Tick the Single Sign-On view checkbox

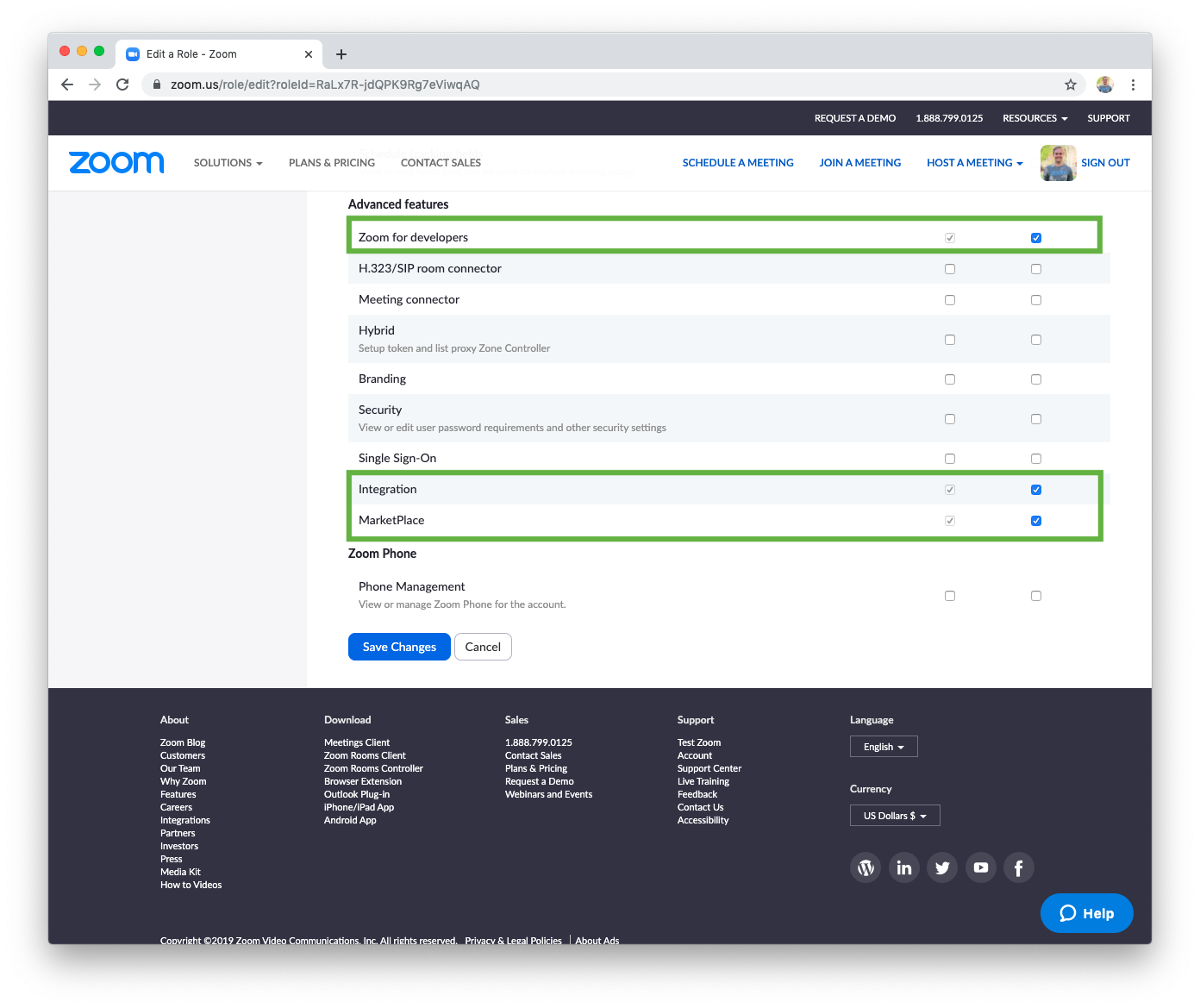pyautogui.click(x=950, y=459)
